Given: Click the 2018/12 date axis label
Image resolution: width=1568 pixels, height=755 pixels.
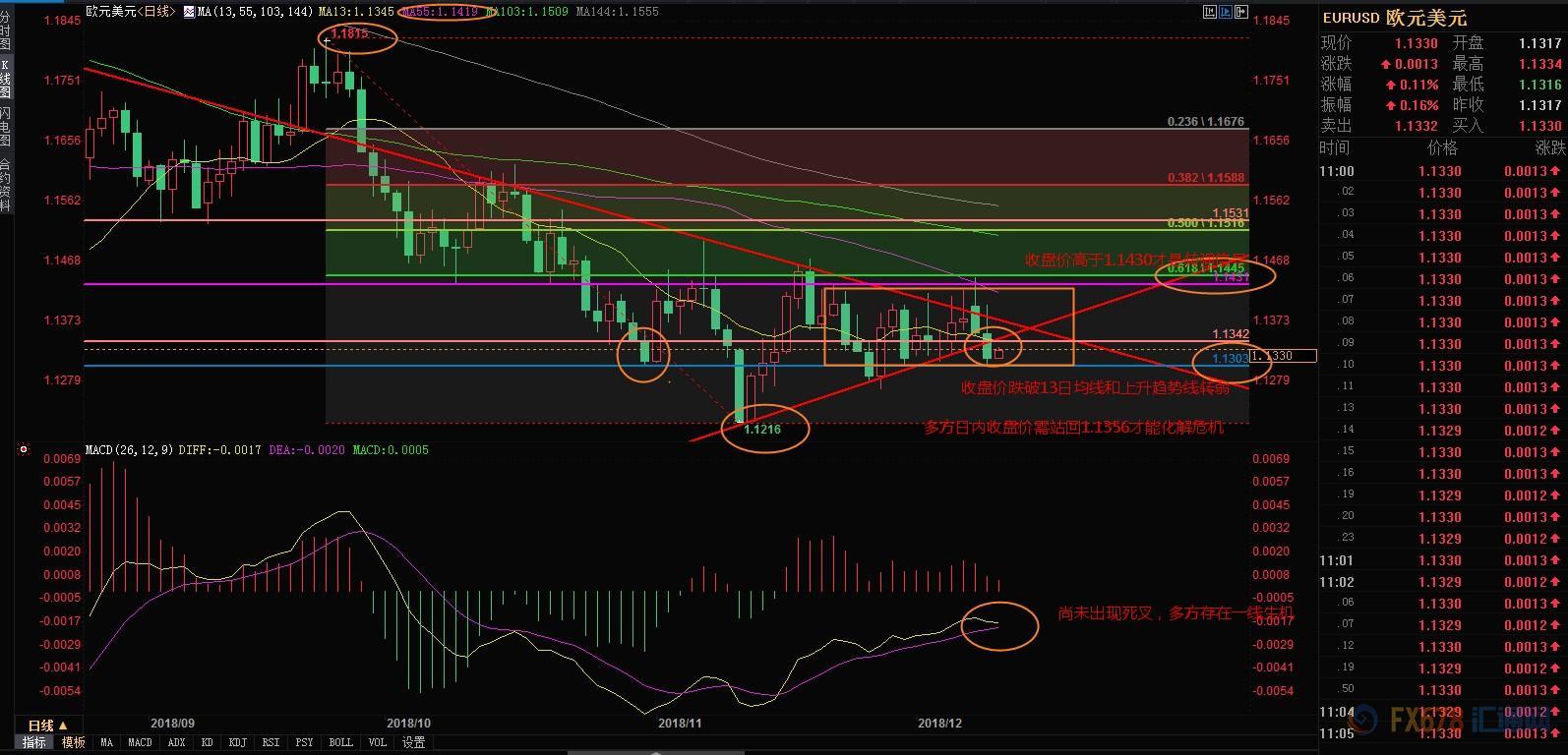Looking at the screenshot, I should pos(940,723).
